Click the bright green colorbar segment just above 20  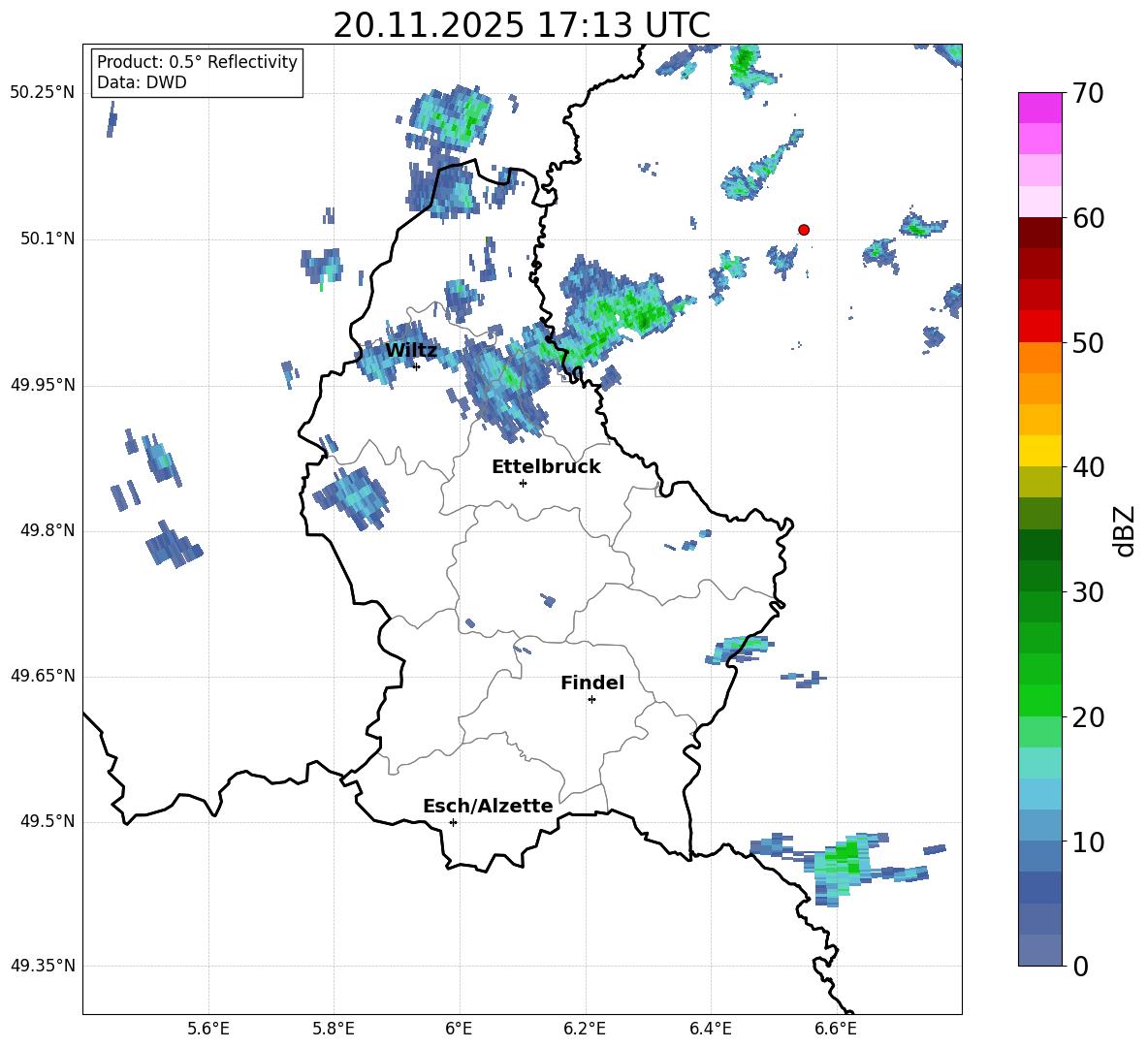pos(1039,700)
